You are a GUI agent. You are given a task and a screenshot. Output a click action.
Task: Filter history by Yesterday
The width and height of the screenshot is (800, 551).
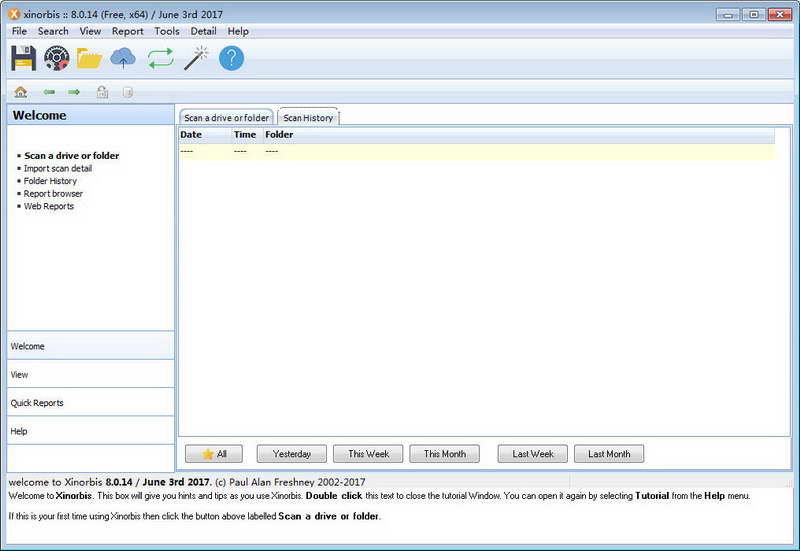tap(291, 454)
